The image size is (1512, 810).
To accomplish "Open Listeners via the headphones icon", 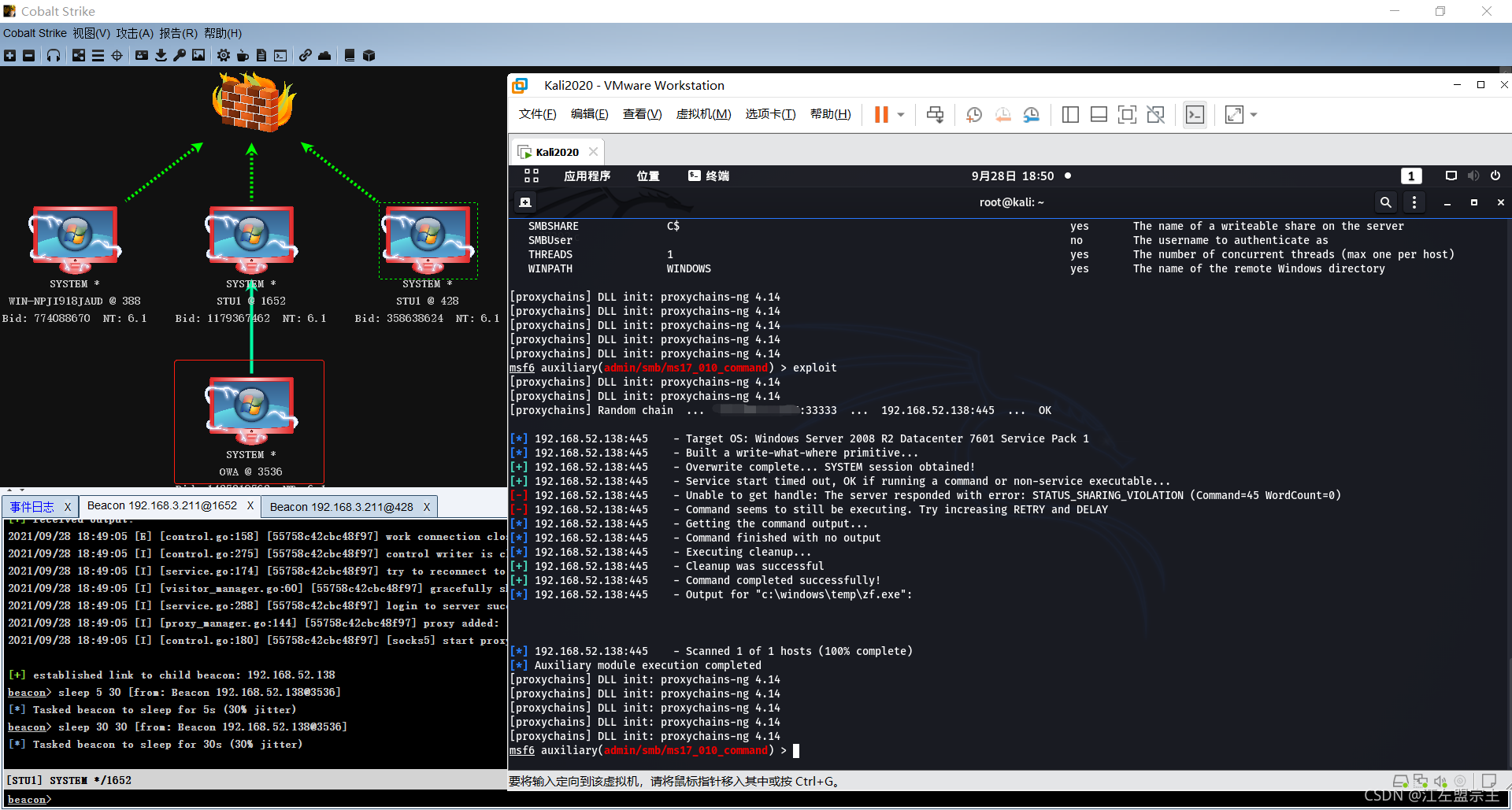I will [x=54, y=55].
